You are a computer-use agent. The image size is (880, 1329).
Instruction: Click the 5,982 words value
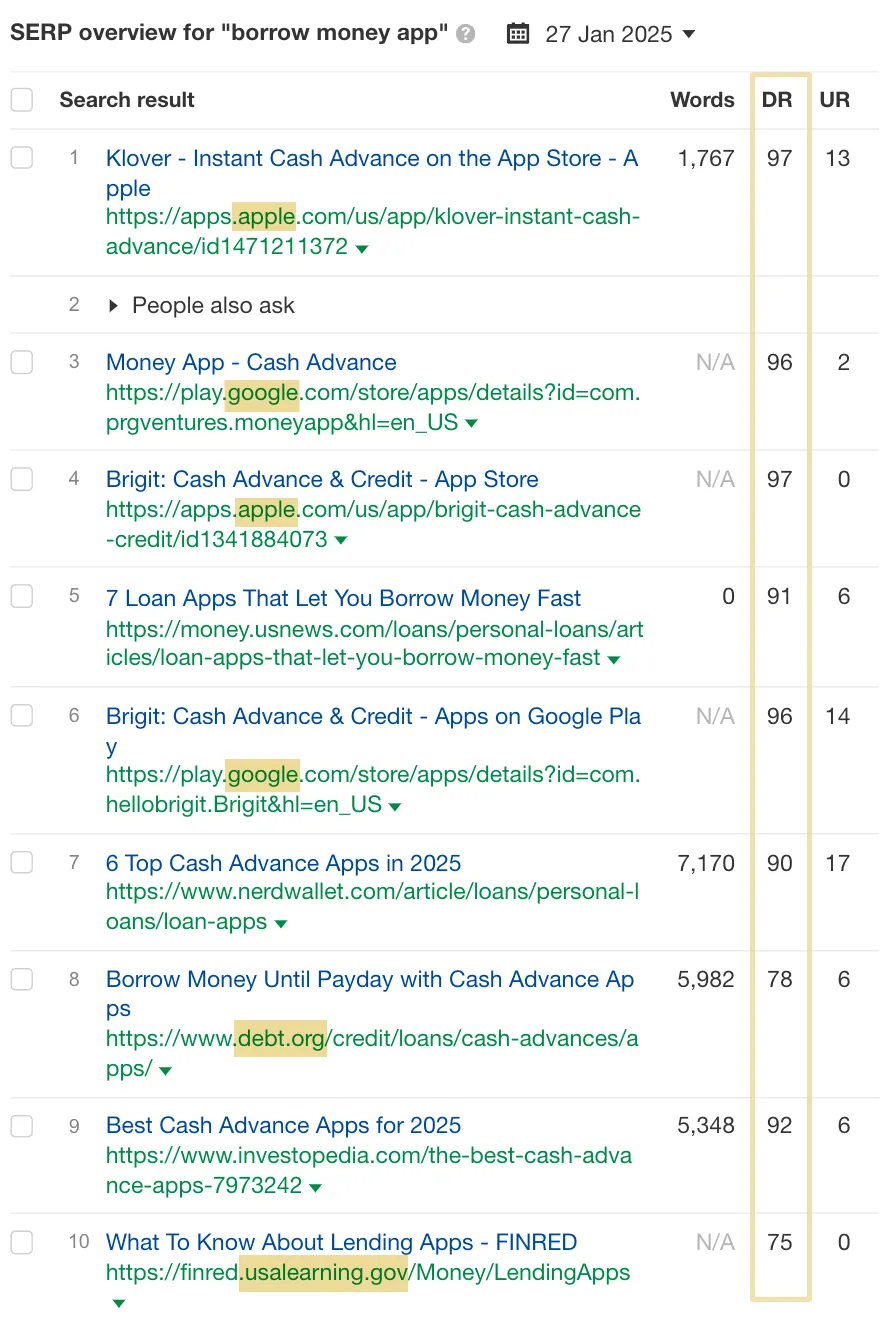[706, 980]
